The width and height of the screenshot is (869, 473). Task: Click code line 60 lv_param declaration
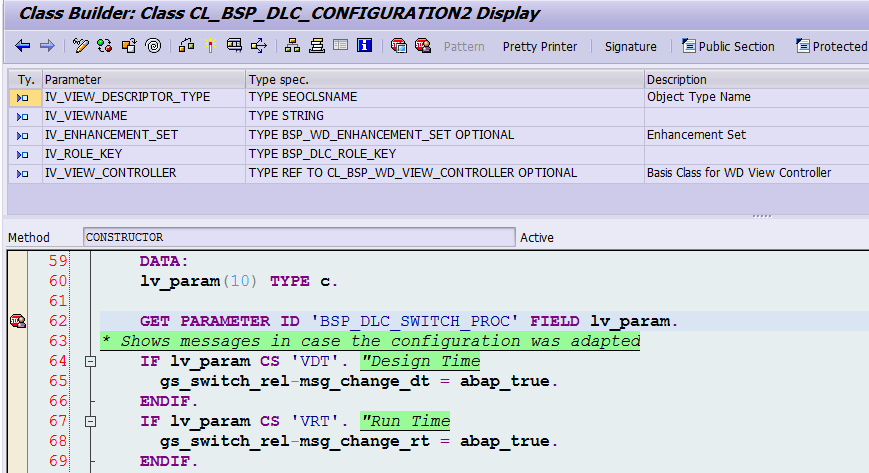click(x=239, y=281)
